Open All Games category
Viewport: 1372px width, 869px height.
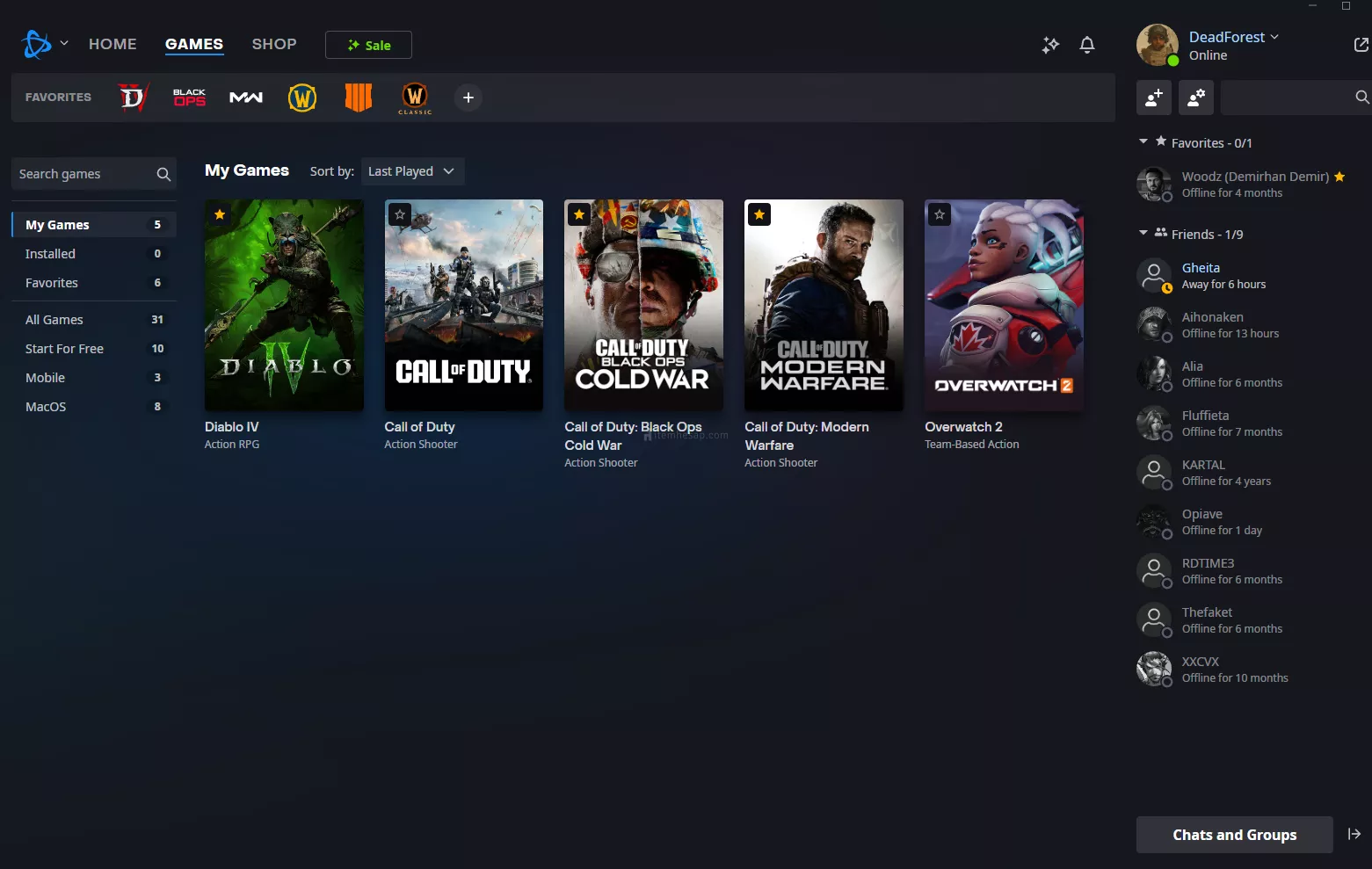point(94,320)
